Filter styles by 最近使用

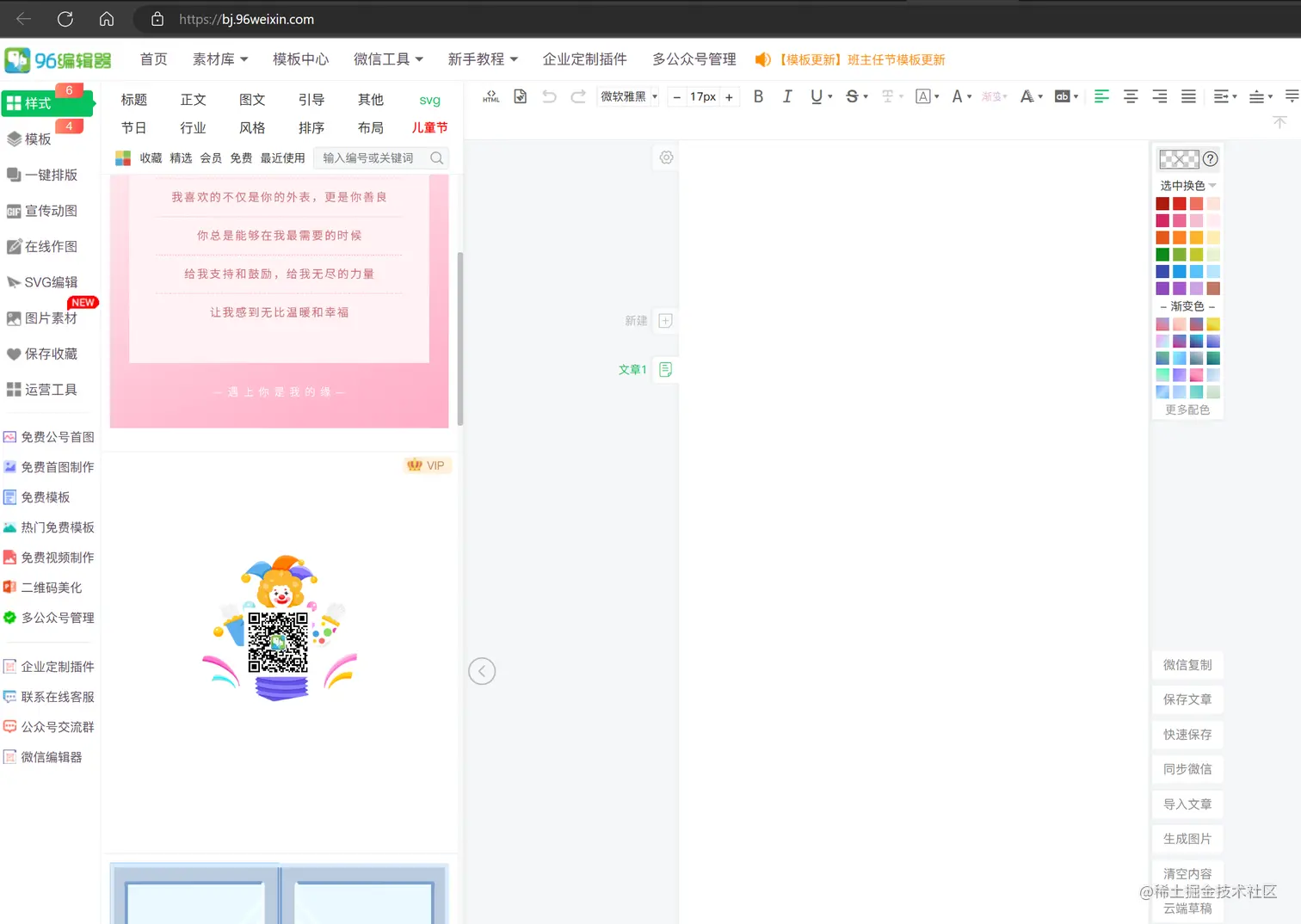coord(283,158)
